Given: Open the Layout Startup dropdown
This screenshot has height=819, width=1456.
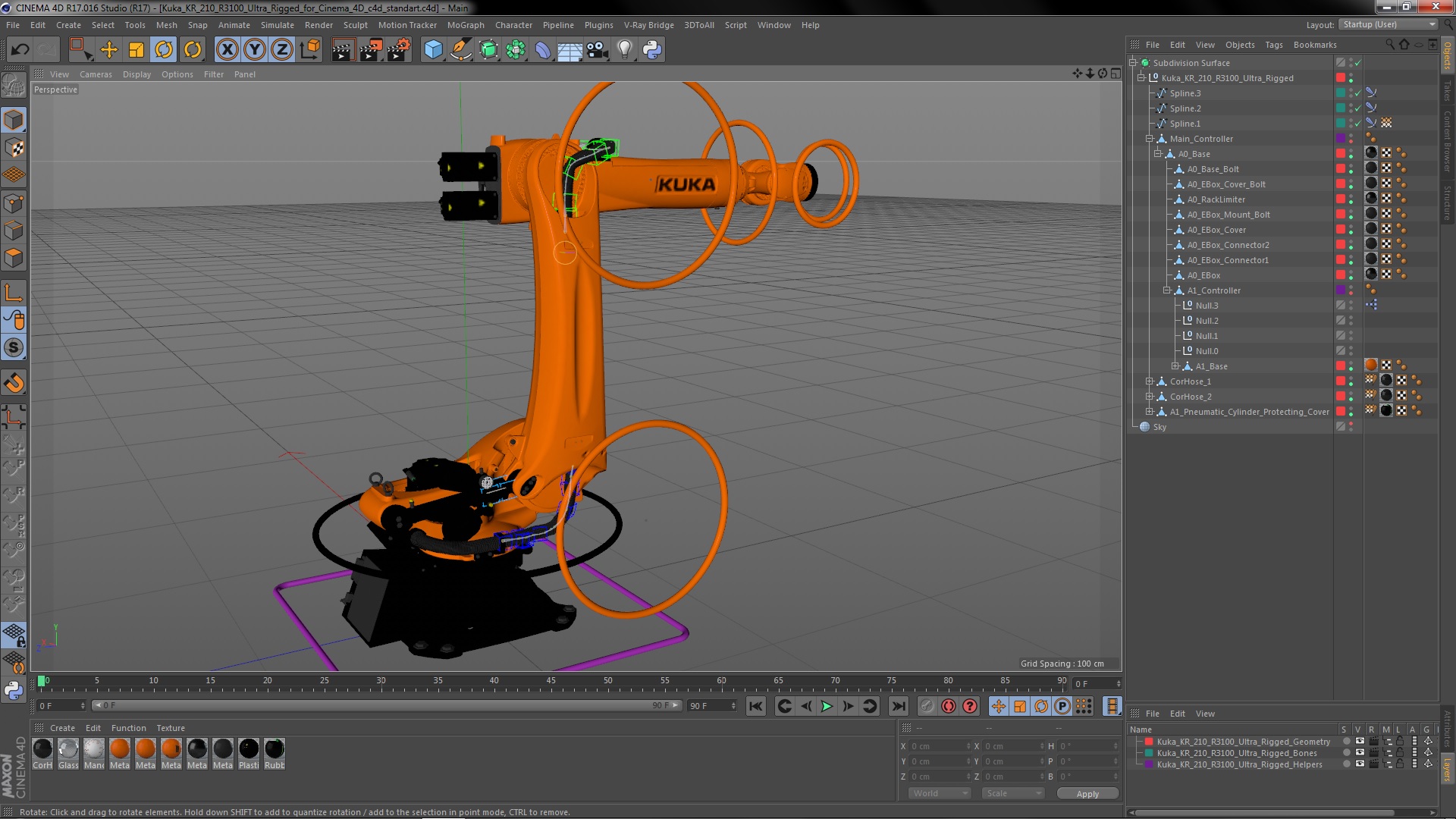Looking at the screenshot, I should click(1388, 24).
